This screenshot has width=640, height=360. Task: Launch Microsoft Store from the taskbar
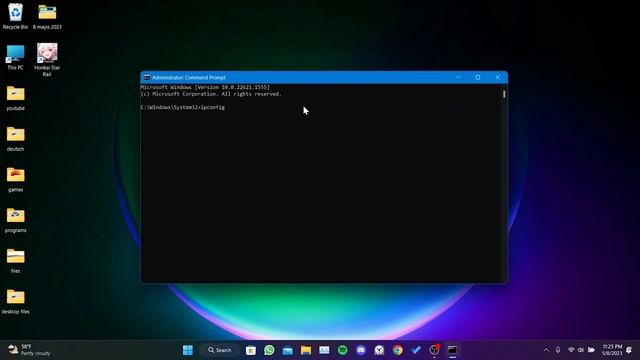pos(251,350)
